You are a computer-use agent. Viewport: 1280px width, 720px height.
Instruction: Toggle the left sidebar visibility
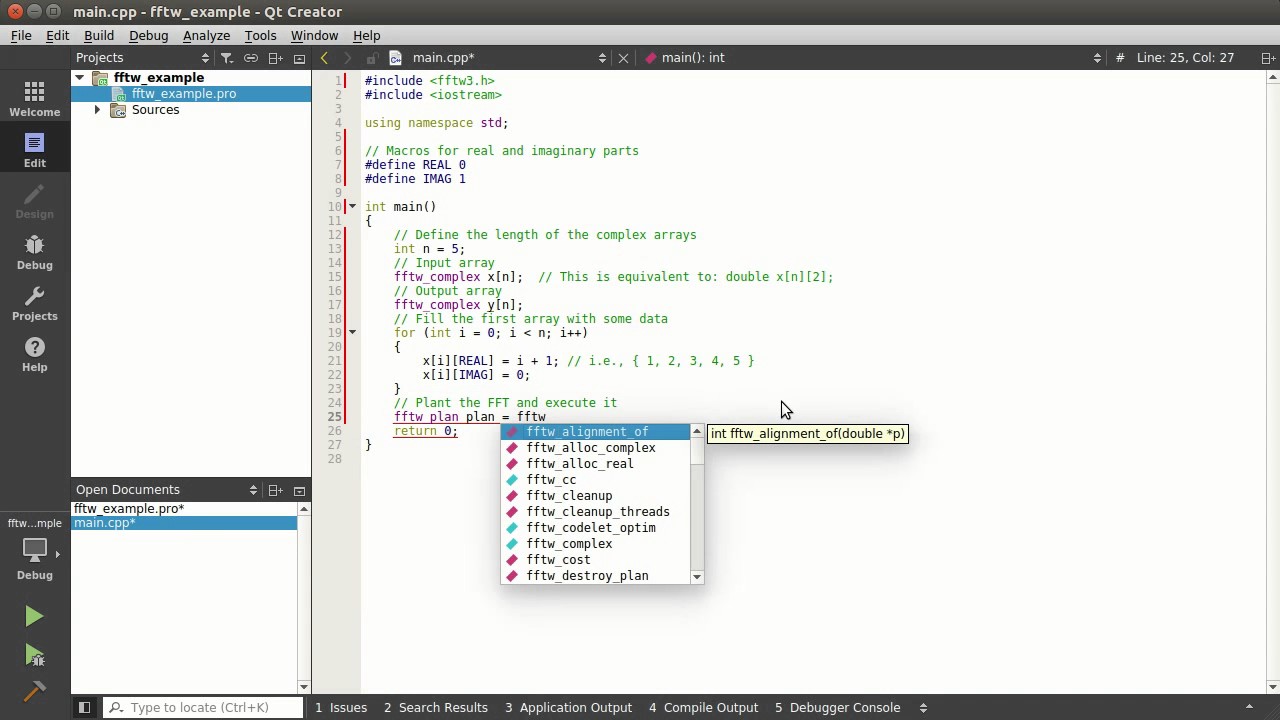[x=84, y=708]
